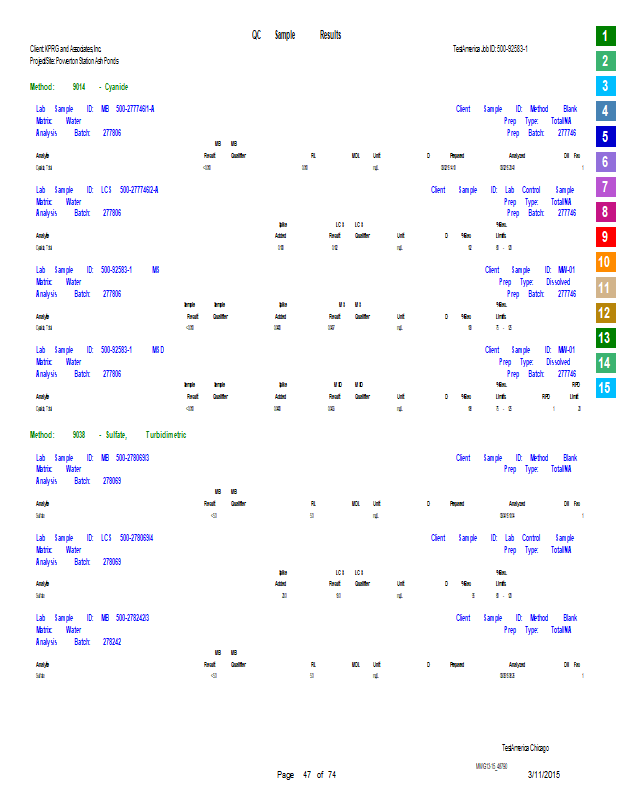Select the purple tab numbered 7
The height and width of the screenshot is (800, 618).
click(x=604, y=187)
